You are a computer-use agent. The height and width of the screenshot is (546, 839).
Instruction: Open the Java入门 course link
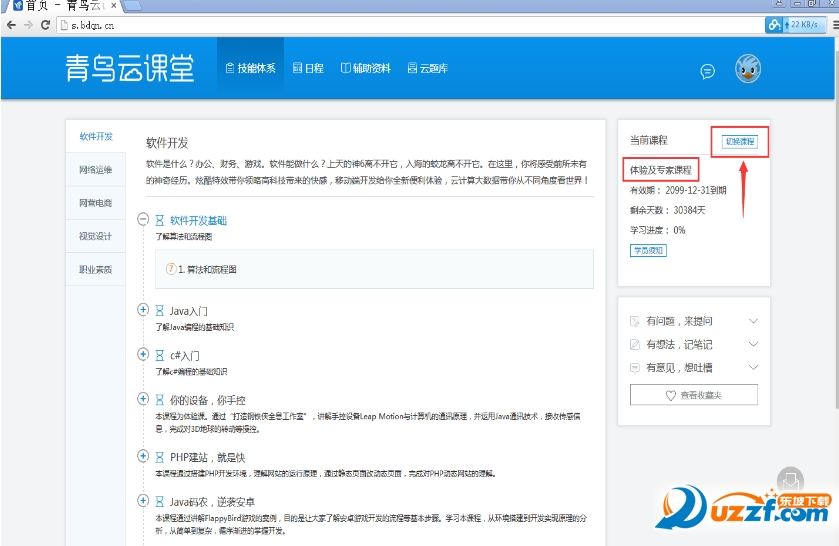pos(188,311)
